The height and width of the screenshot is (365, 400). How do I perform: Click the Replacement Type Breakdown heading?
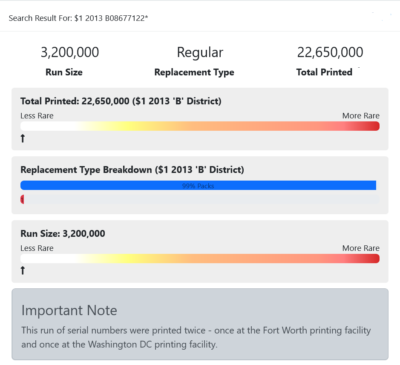[x=132, y=170]
